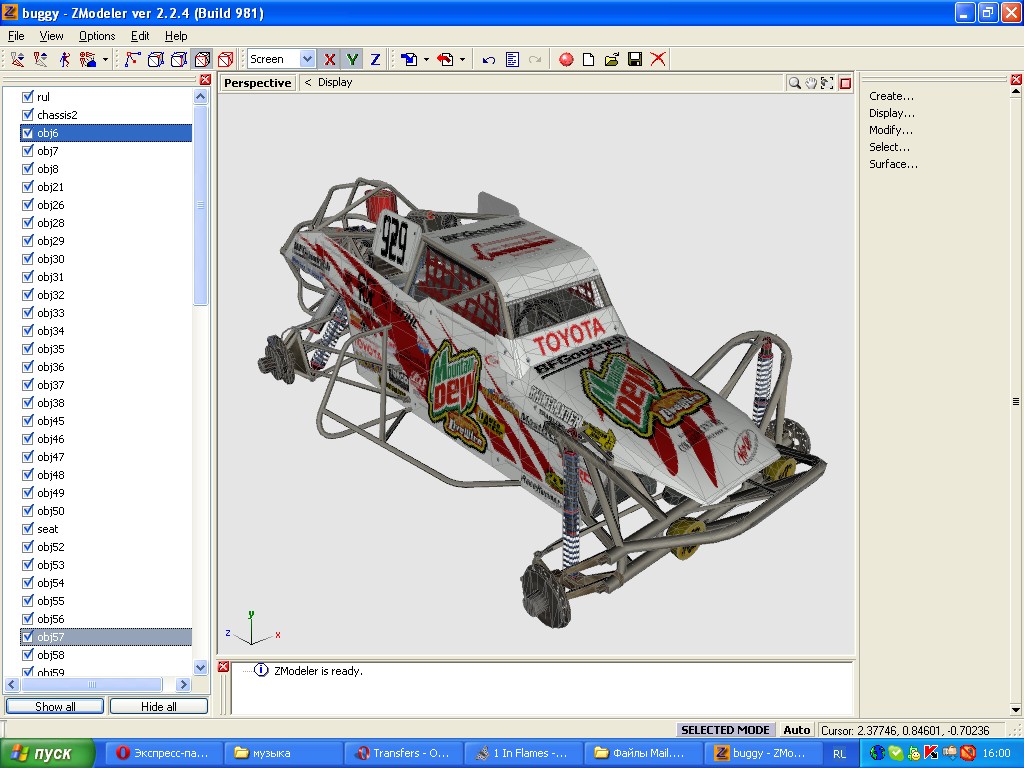
Task: Switch to Vertices level editing
Action: pos(133,59)
